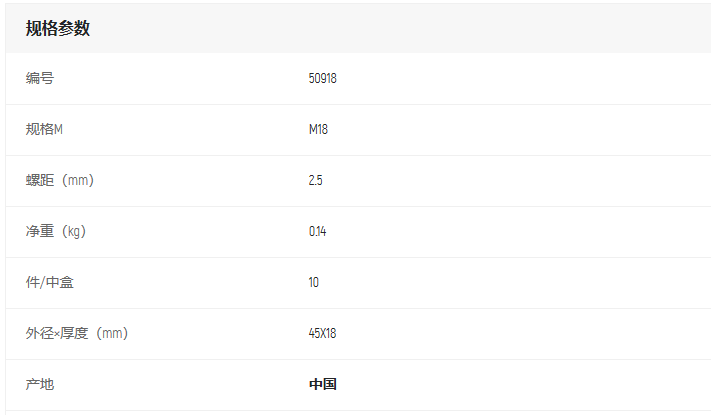Select the 件/中盒 label
The image size is (711, 415).
click(x=49, y=283)
